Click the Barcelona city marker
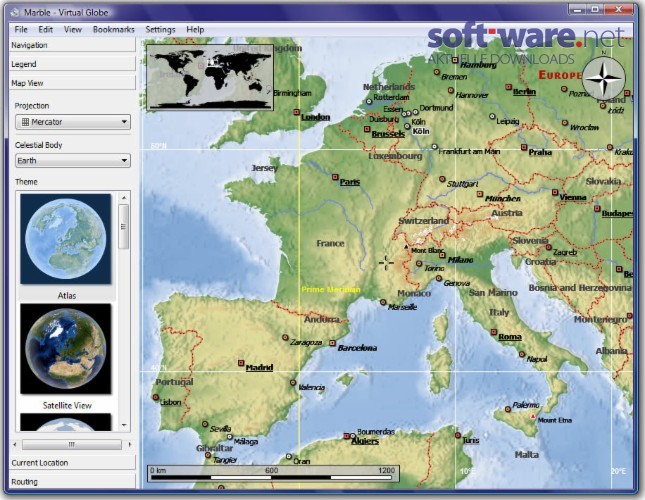 pos(332,343)
